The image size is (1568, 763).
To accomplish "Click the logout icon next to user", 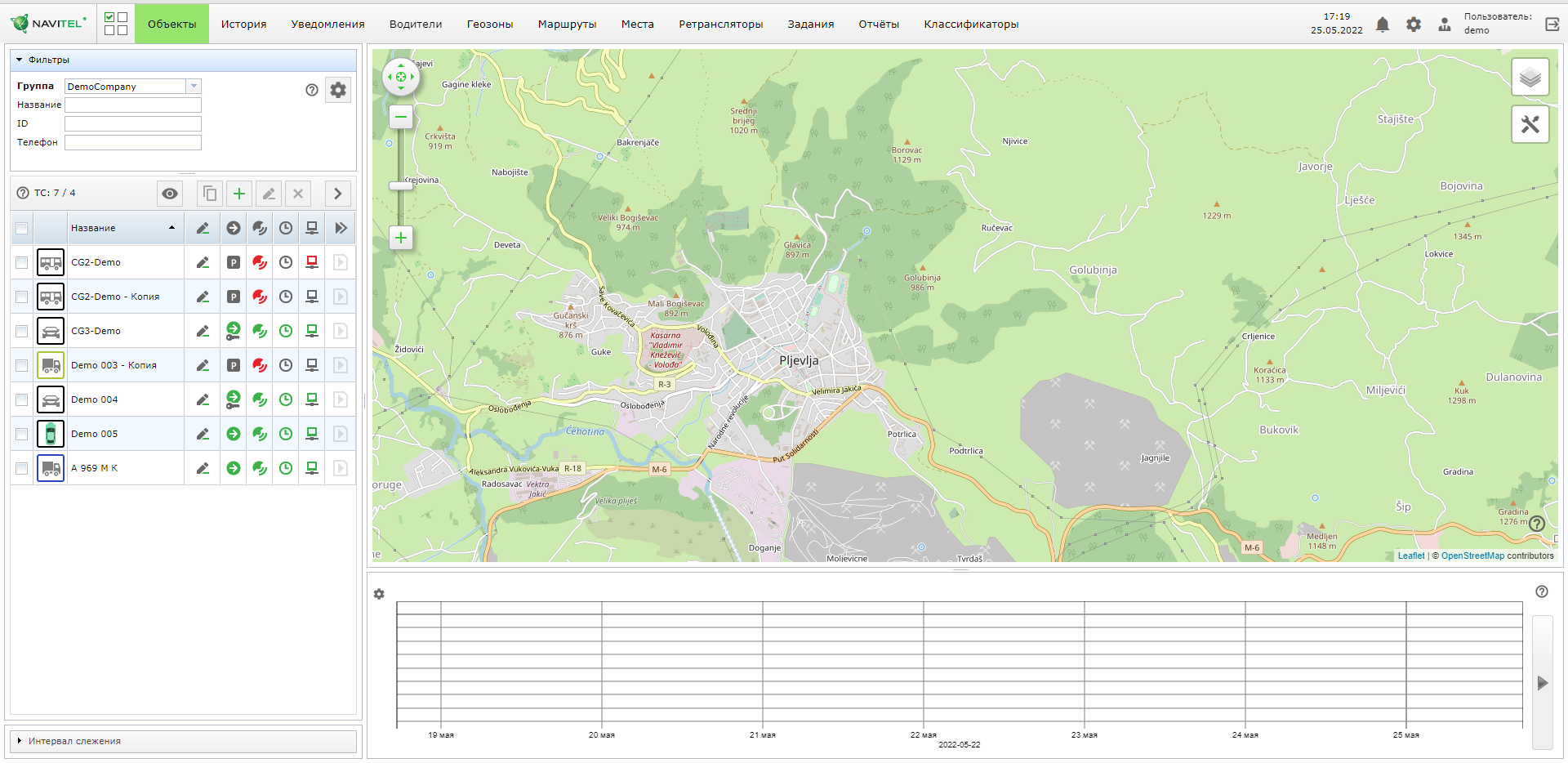I will tap(1552, 25).
